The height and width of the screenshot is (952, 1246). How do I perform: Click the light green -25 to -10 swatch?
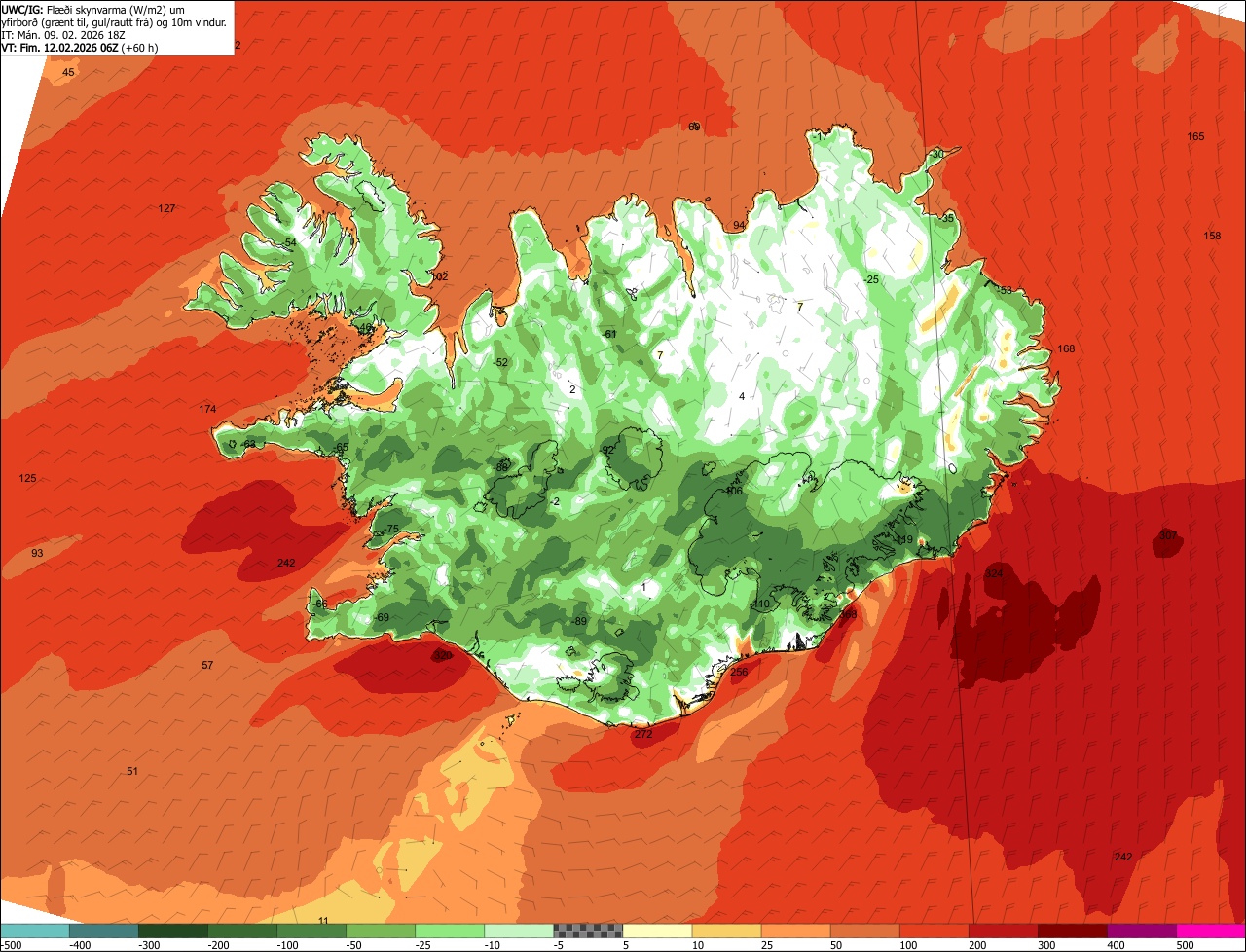[x=450, y=931]
